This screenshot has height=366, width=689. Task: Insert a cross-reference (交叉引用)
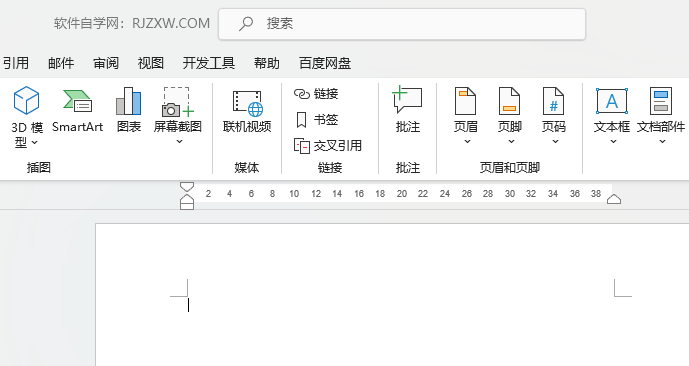(327, 145)
